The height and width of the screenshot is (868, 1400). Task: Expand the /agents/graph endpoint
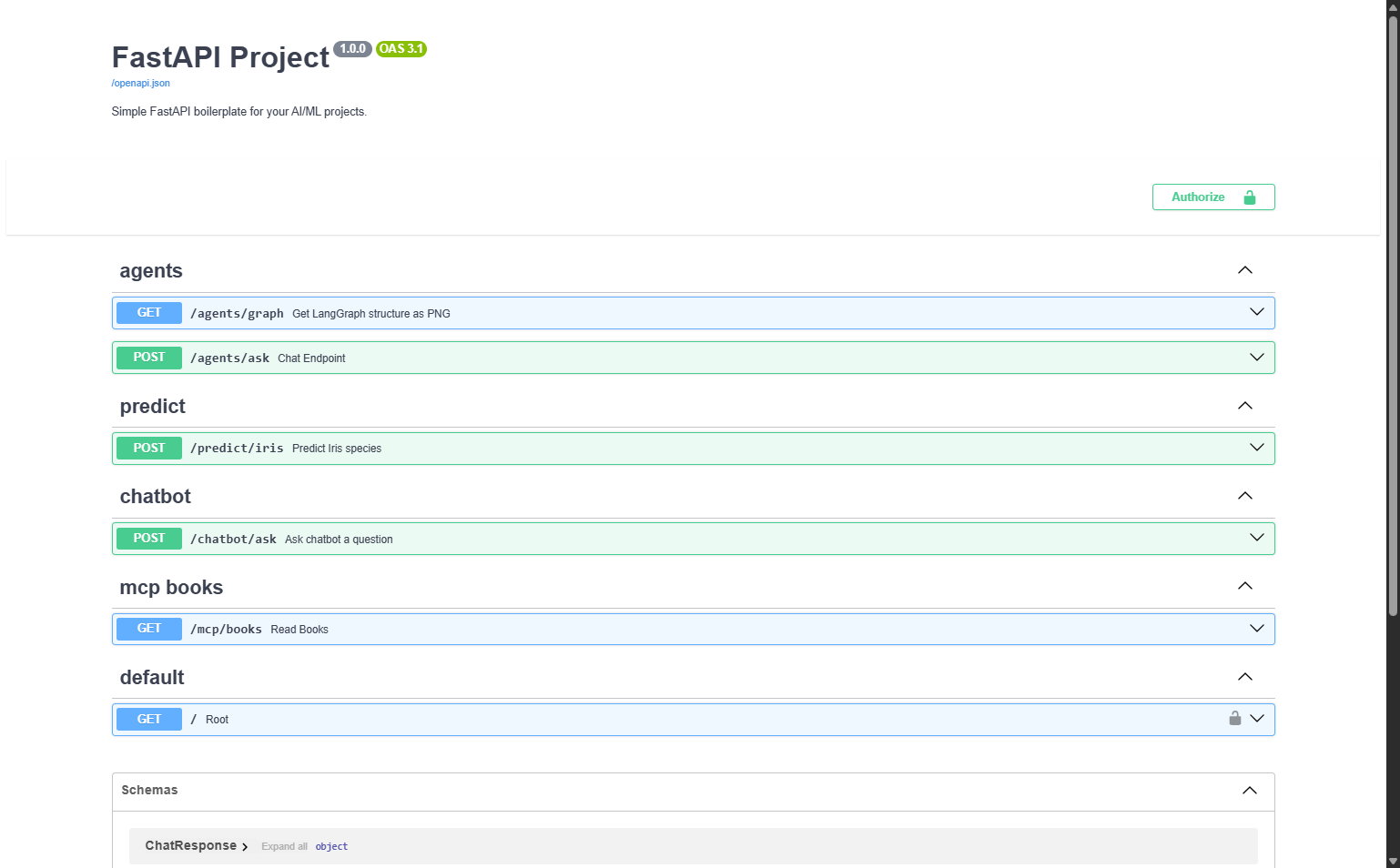pos(1257,312)
